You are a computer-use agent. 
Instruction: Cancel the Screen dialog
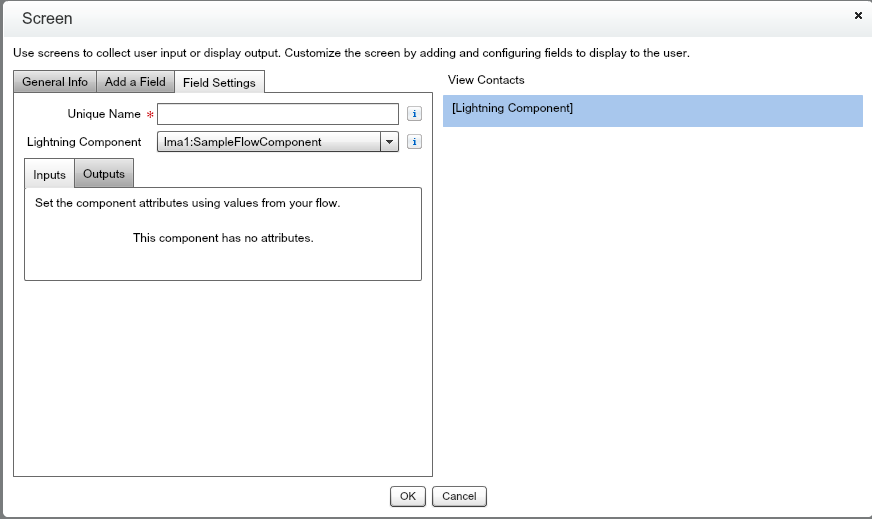459,496
